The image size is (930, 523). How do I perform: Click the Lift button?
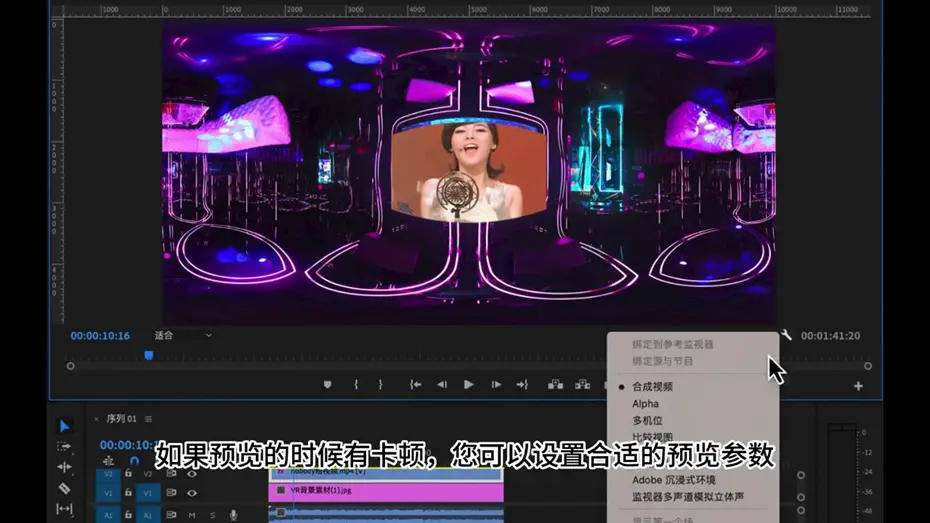(x=556, y=385)
